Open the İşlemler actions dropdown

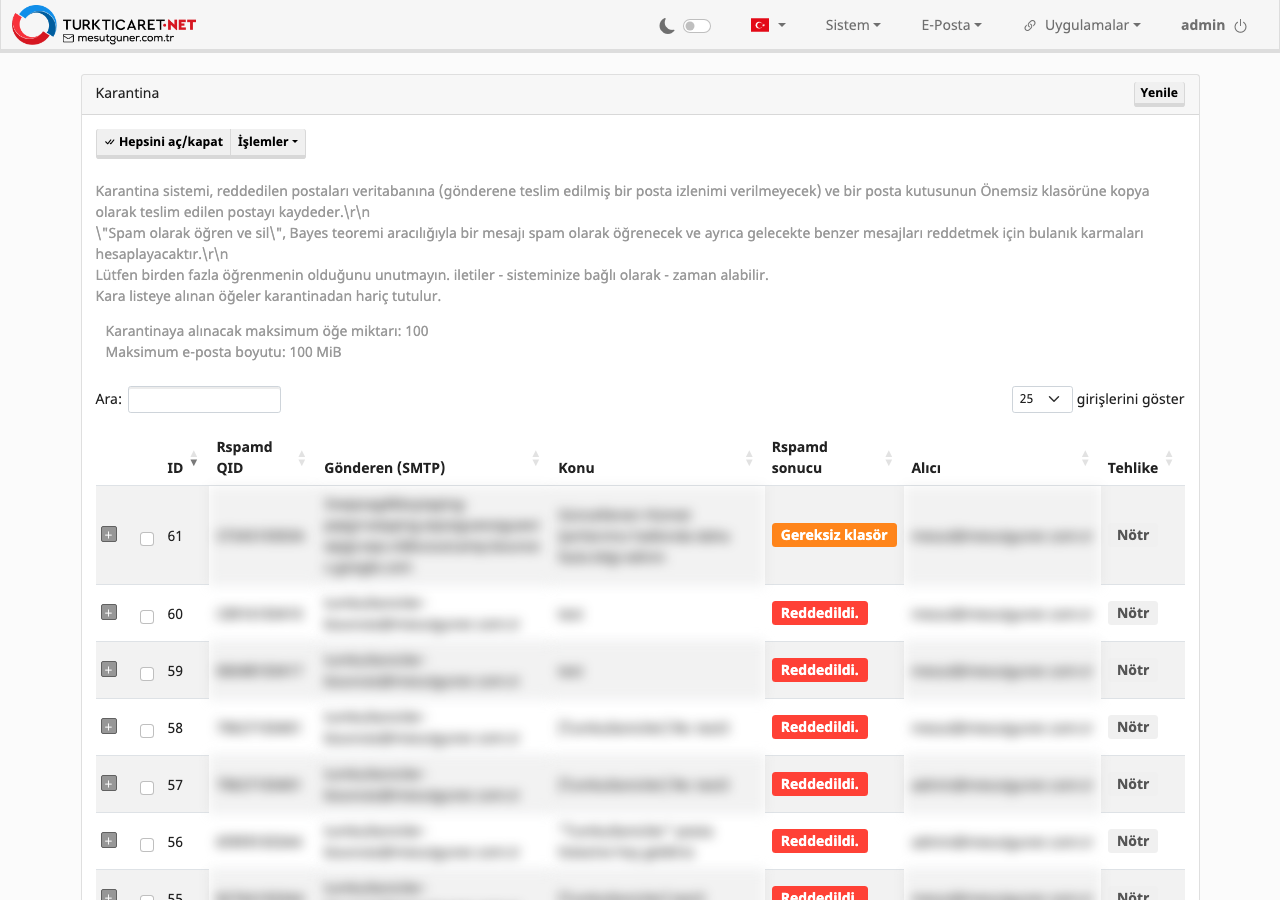coord(268,142)
